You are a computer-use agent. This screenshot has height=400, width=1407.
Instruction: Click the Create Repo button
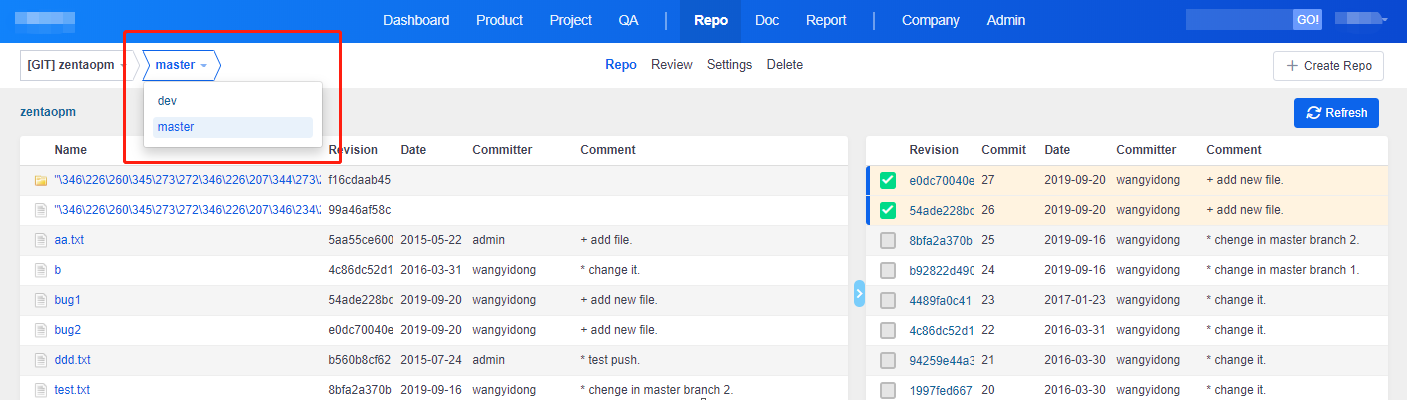pos(1328,66)
